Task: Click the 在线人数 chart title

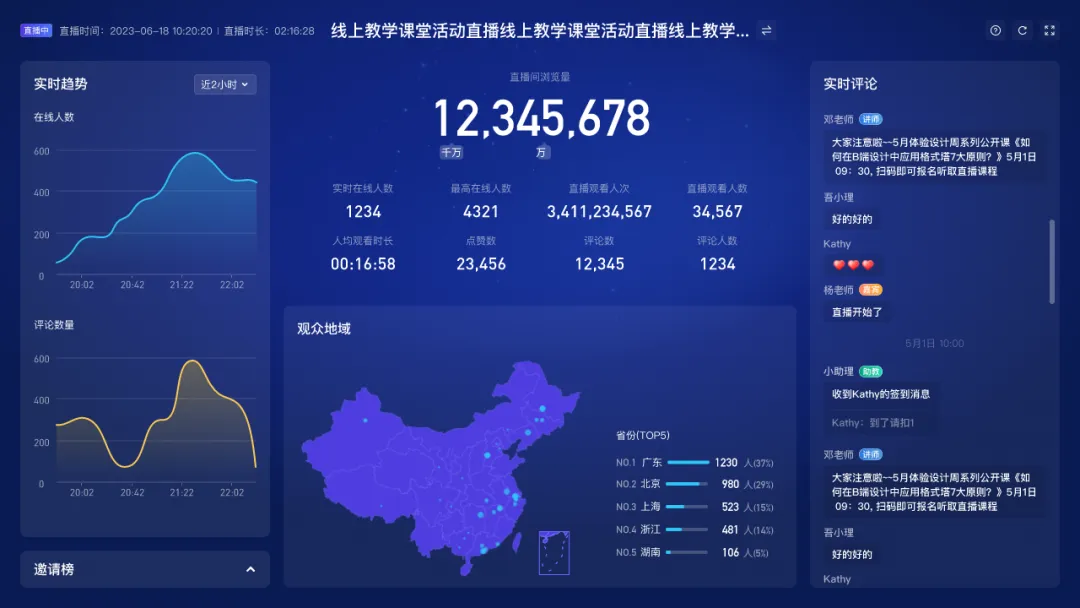Action: pyautogui.click(x=54, y=117)
